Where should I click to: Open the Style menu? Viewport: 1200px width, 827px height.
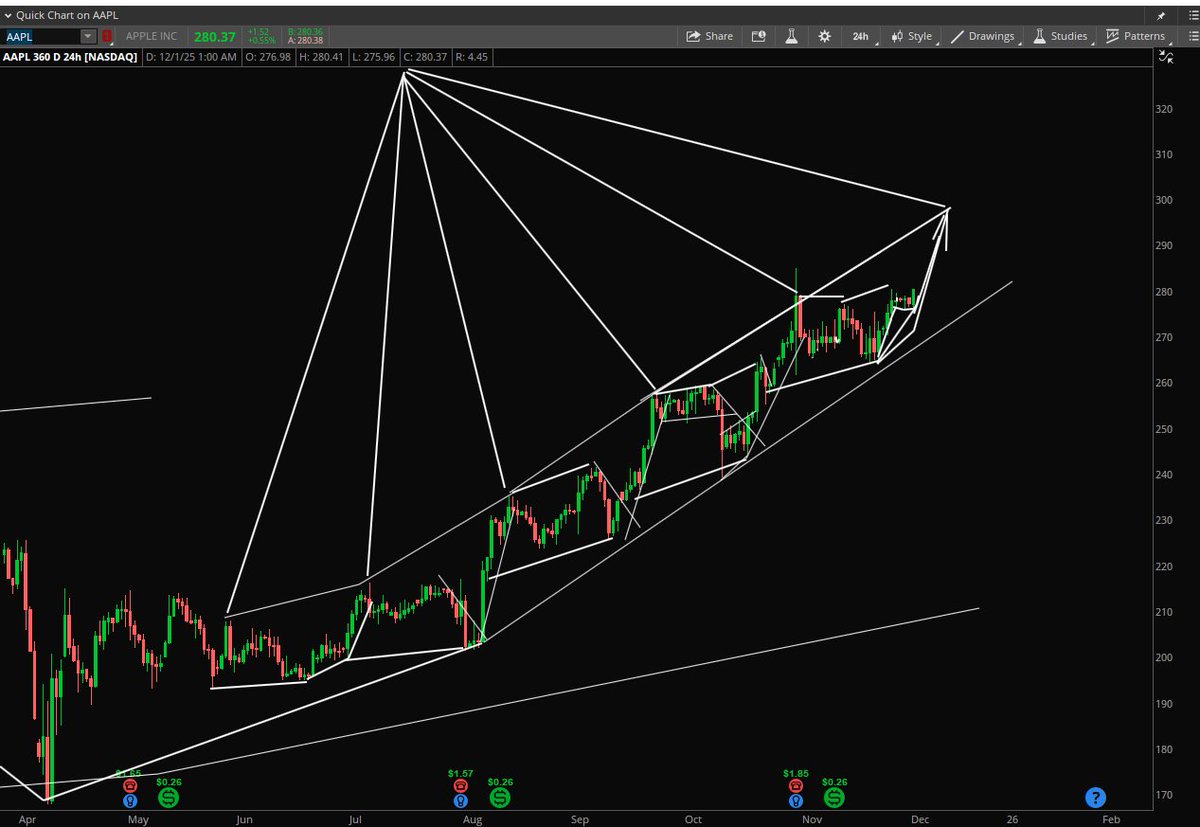click(916, 36)
